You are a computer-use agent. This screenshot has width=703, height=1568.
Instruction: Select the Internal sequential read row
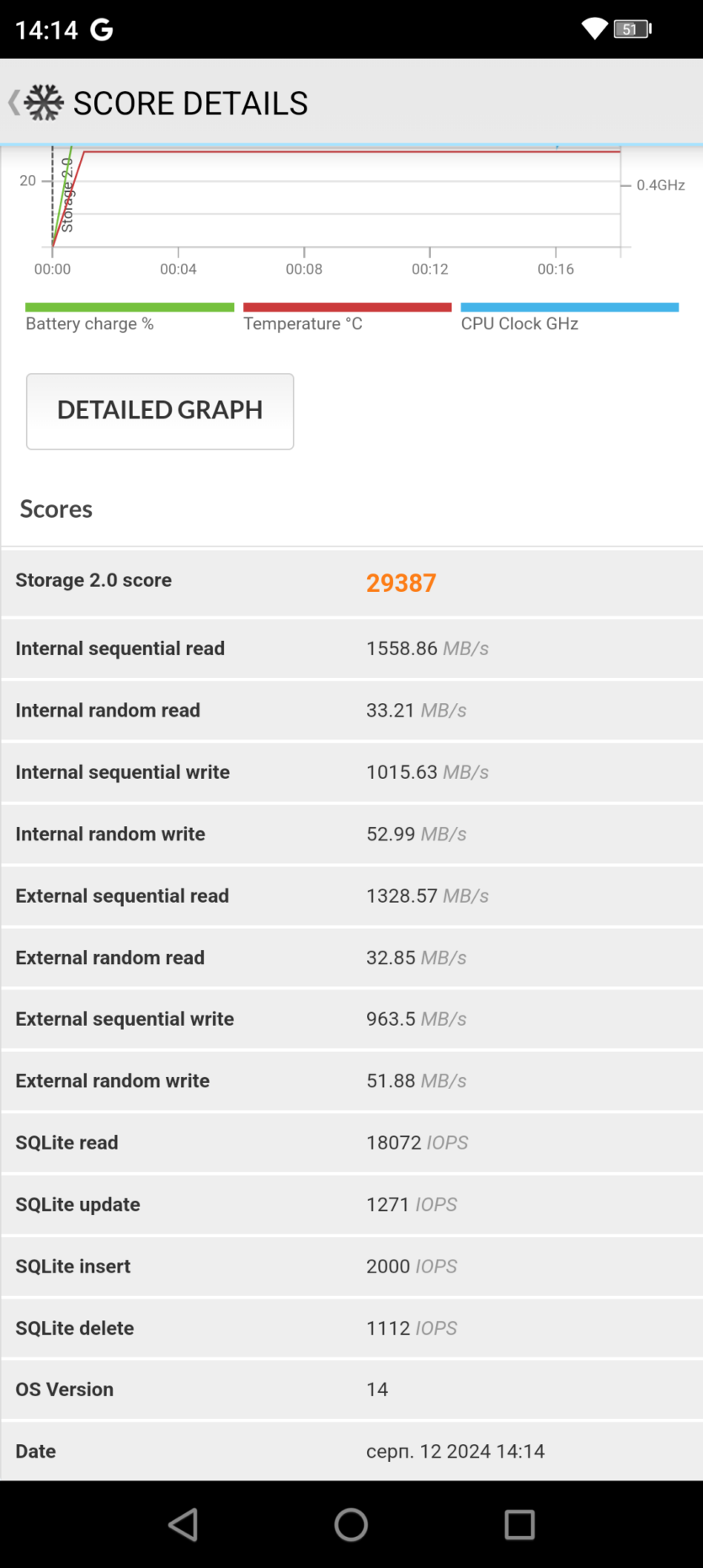(x=352, y=648)
